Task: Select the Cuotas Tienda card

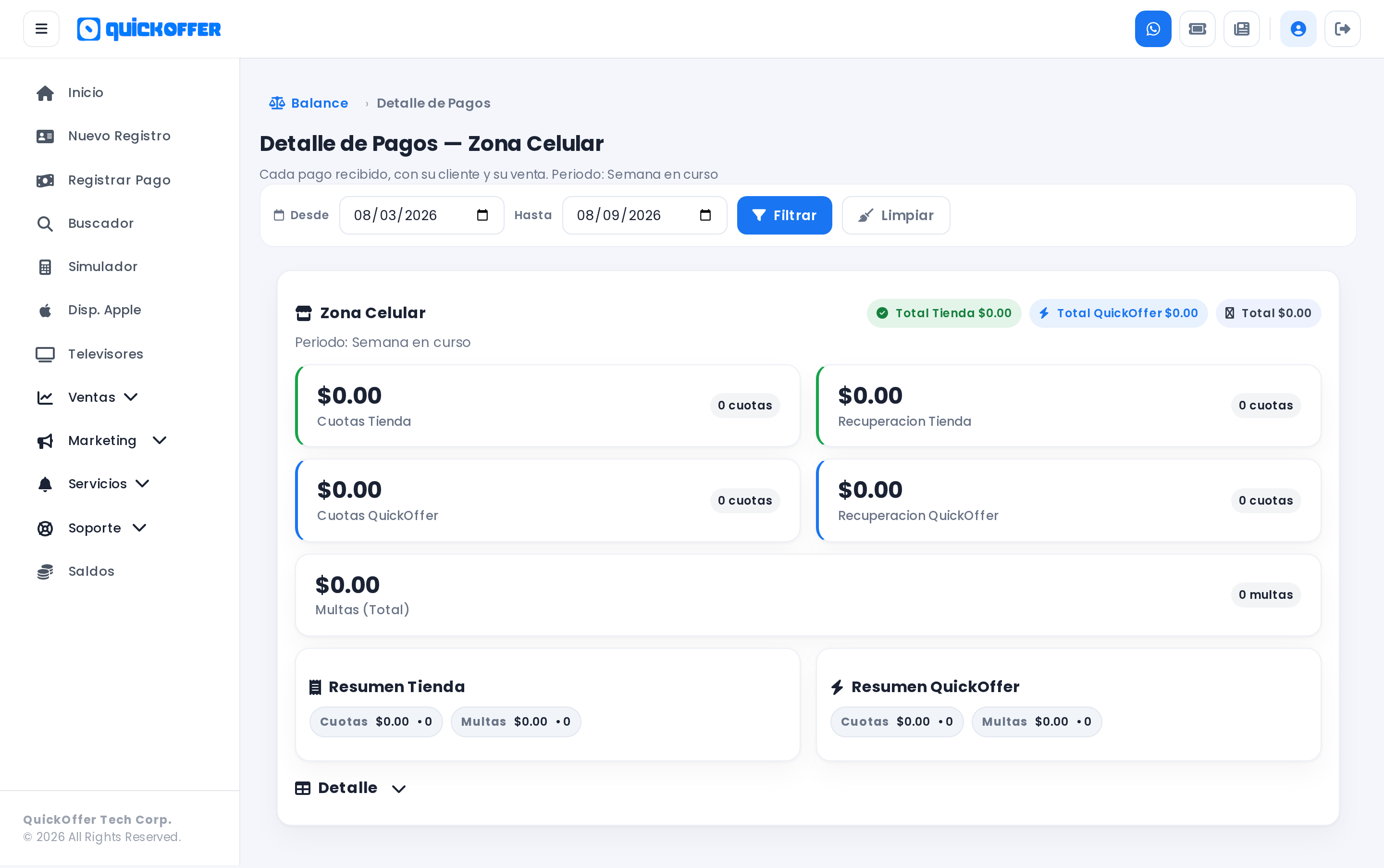Action: point(548,406)
